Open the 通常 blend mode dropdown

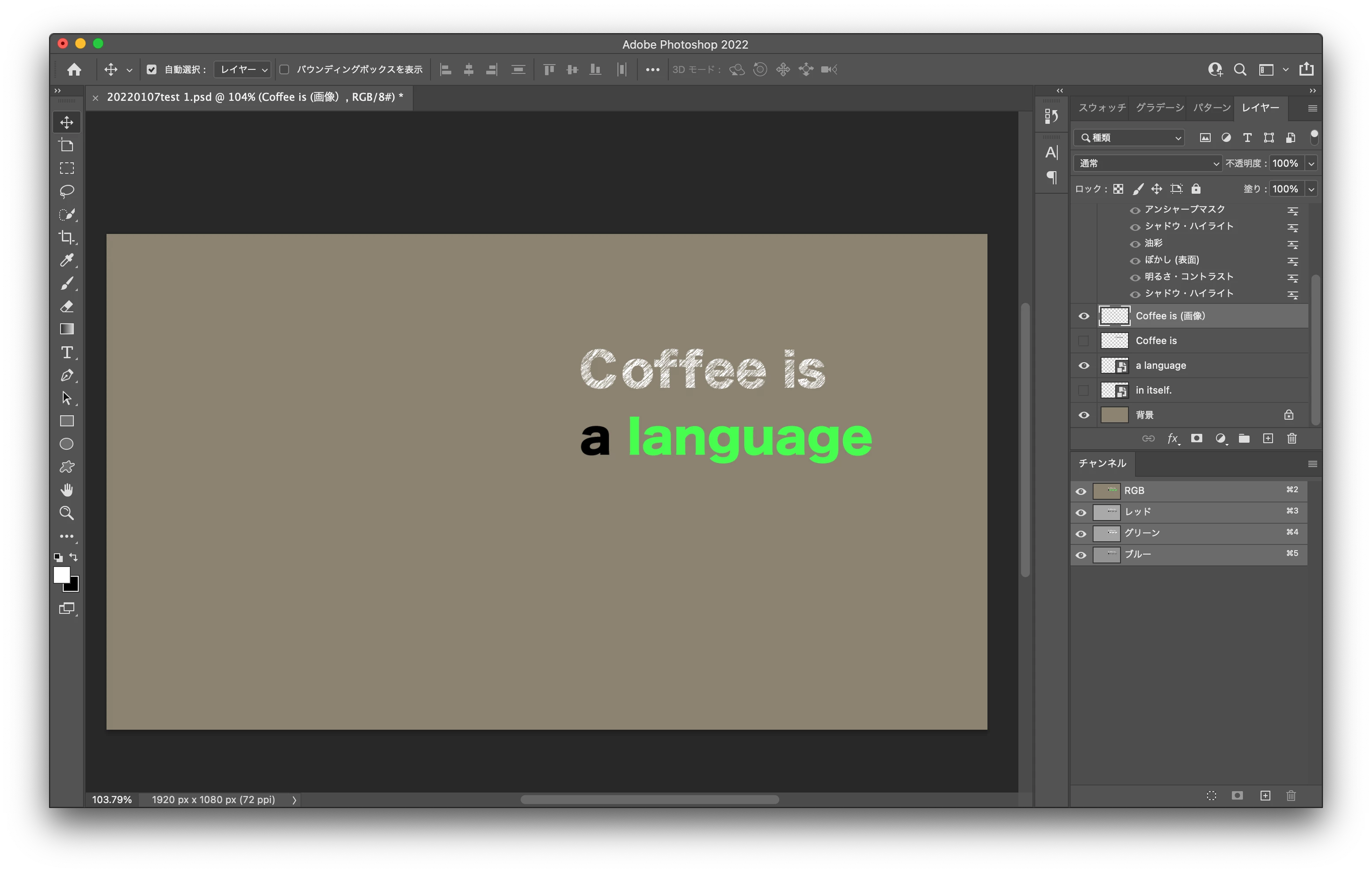(1147, 164)
